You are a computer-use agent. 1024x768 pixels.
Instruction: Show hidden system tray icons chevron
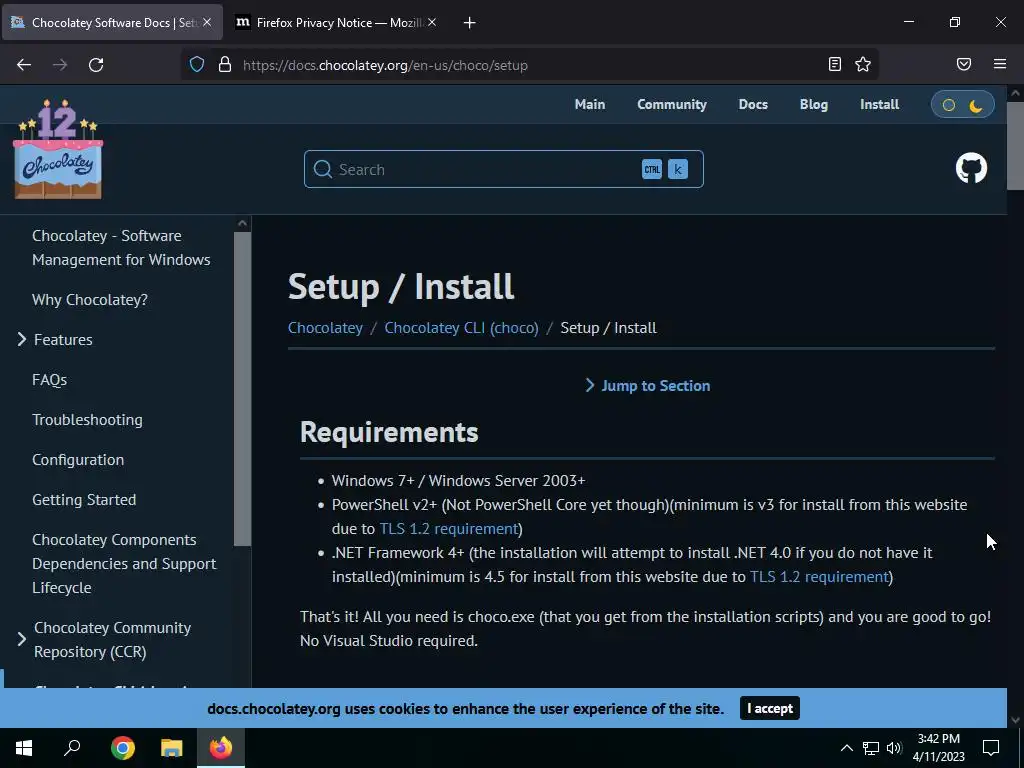(x=846, y=748)
